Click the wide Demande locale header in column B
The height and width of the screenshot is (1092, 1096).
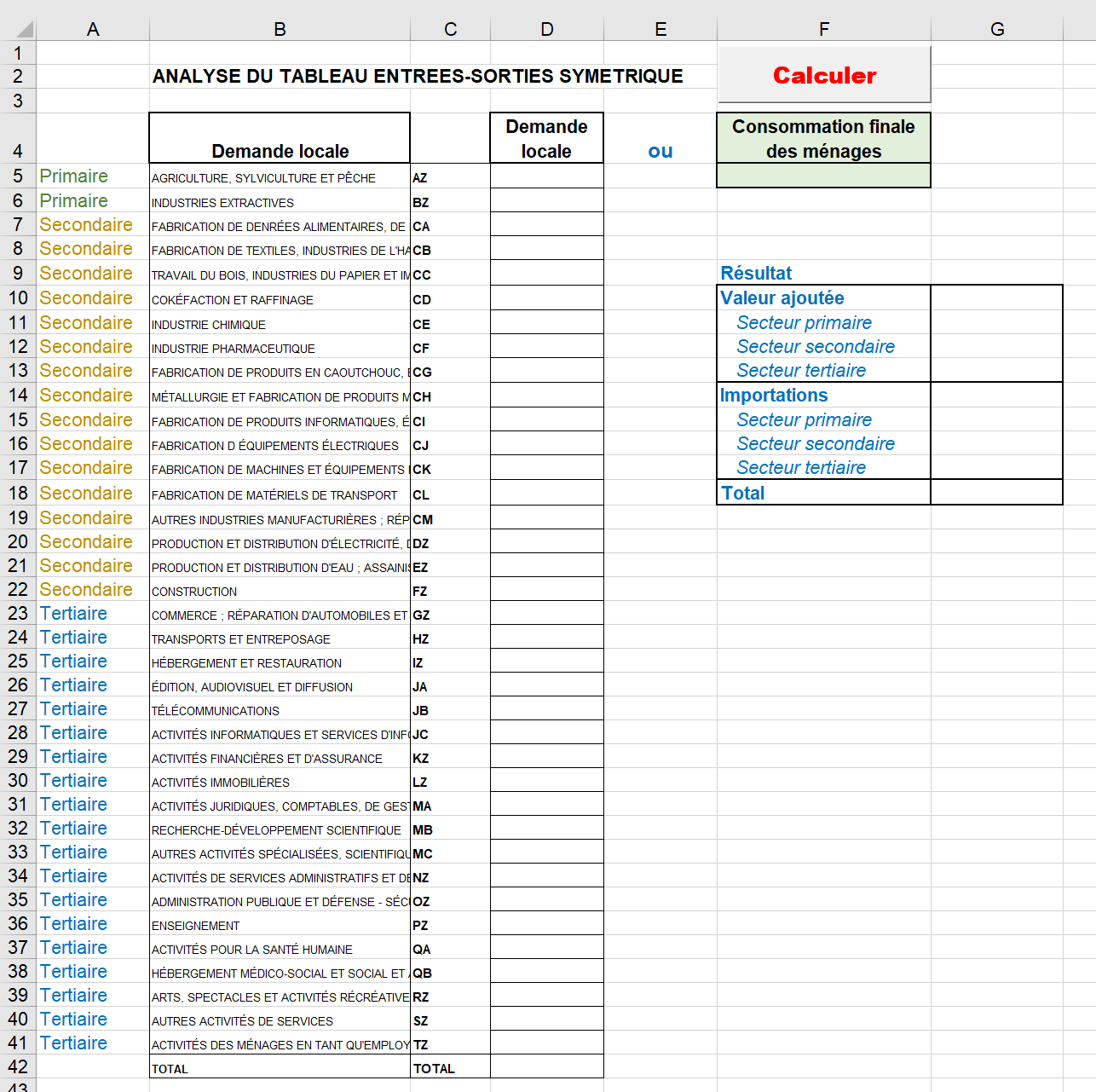(x=280, y=138)
